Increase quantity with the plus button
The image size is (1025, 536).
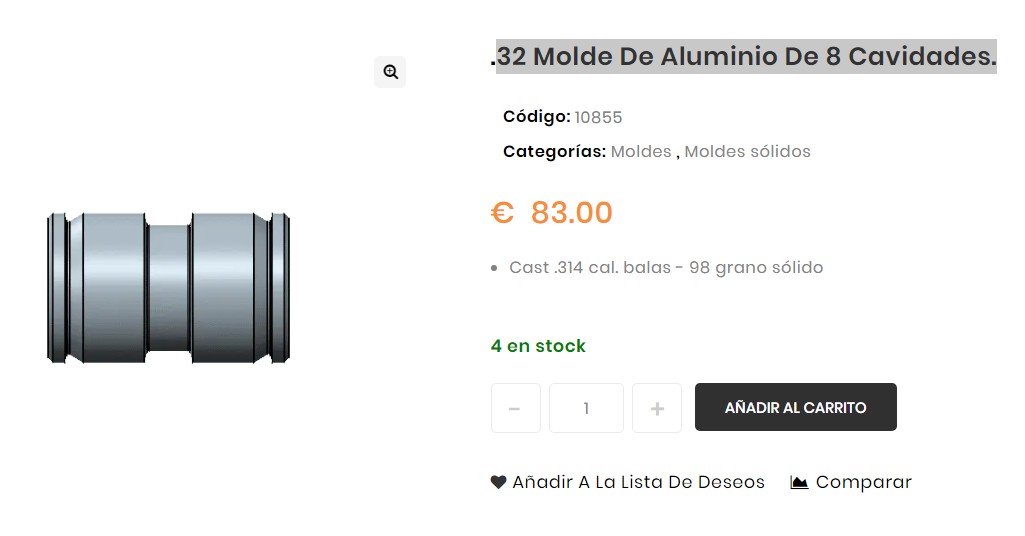(x=657, y=408)
